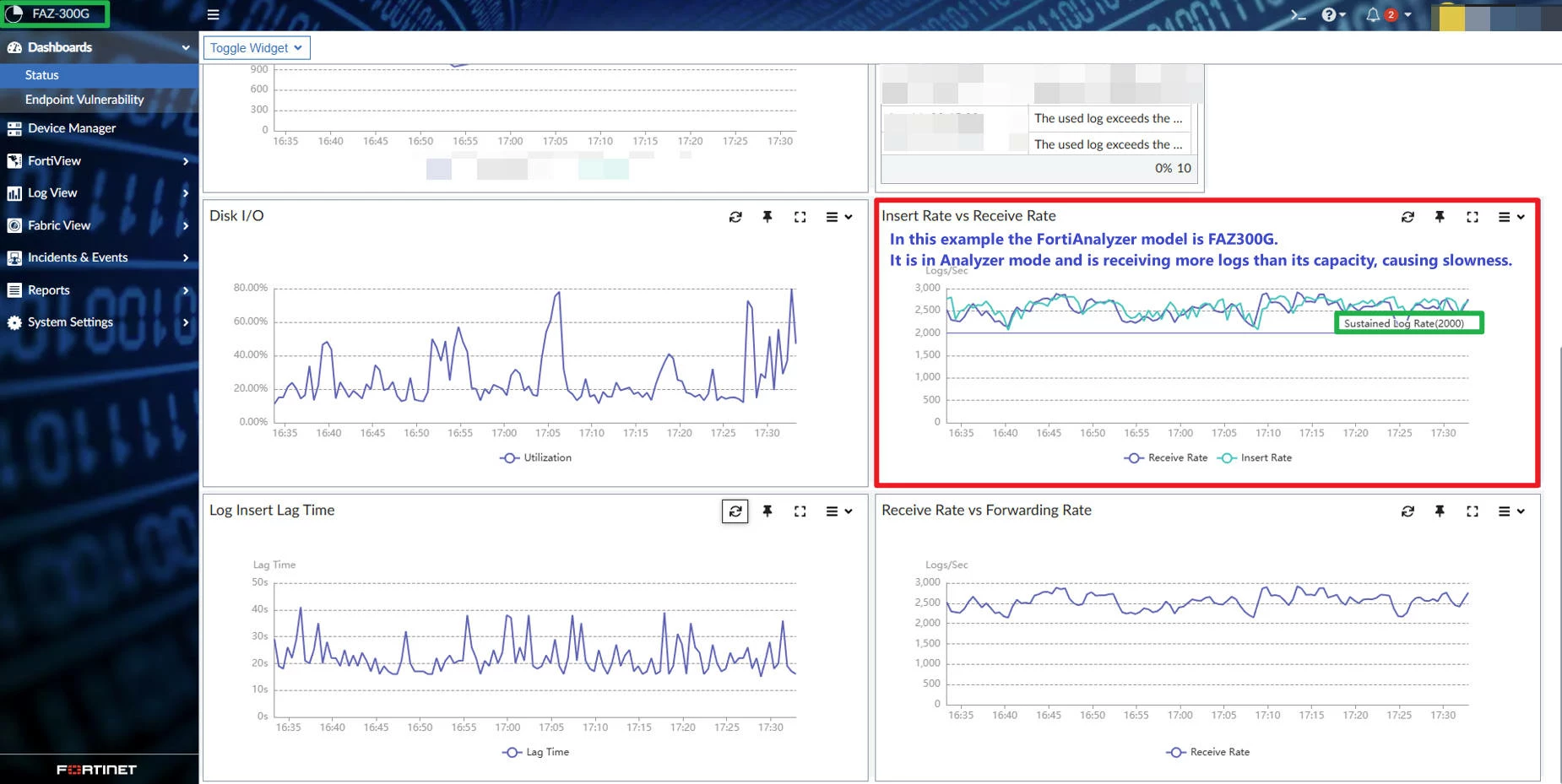Expand Disk I/O widget to fullscreen
The width and height of the screenshot is (1562, 784).
click(x=800, y=217)
